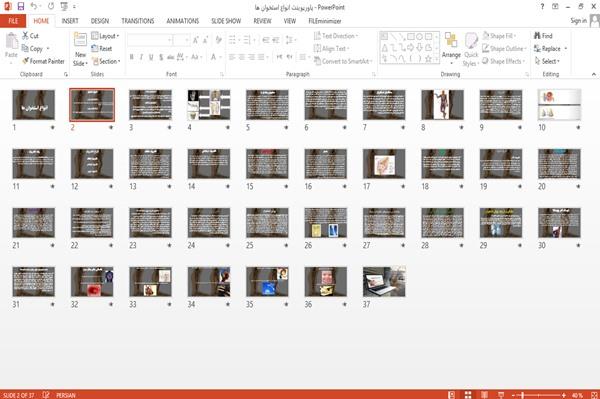
Task: Select slide 37 laptop thumbnail
Action: [384, 282]
